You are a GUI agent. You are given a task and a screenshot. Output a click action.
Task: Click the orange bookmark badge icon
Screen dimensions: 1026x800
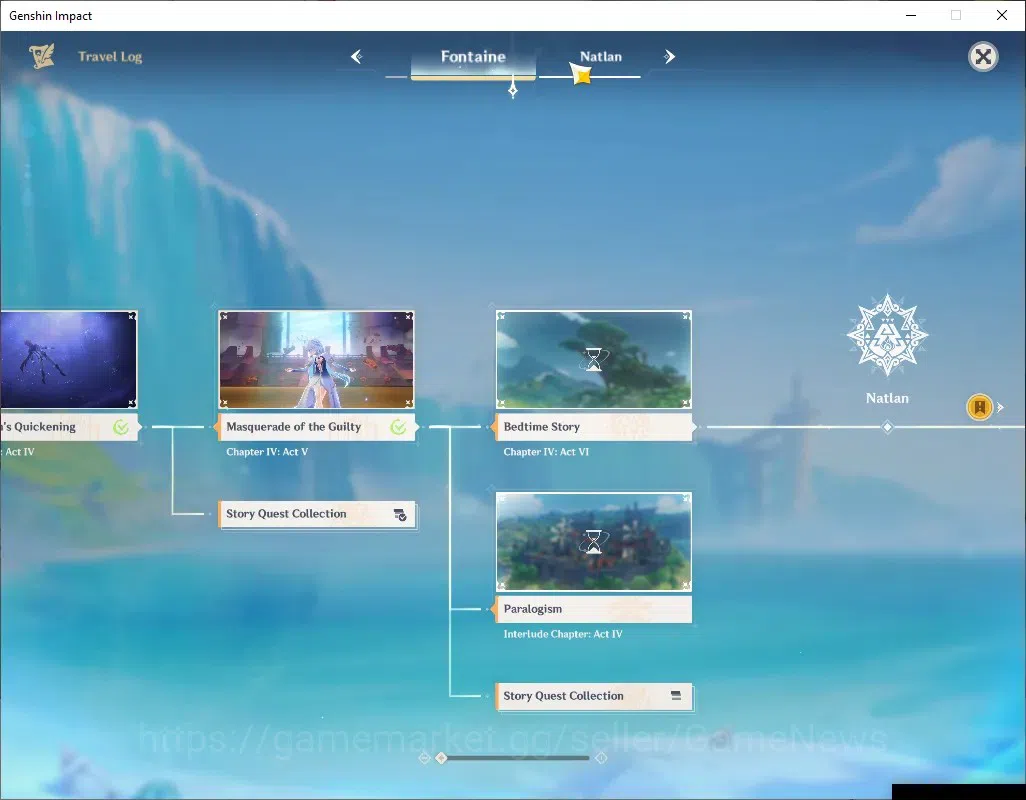click(980, 407)
